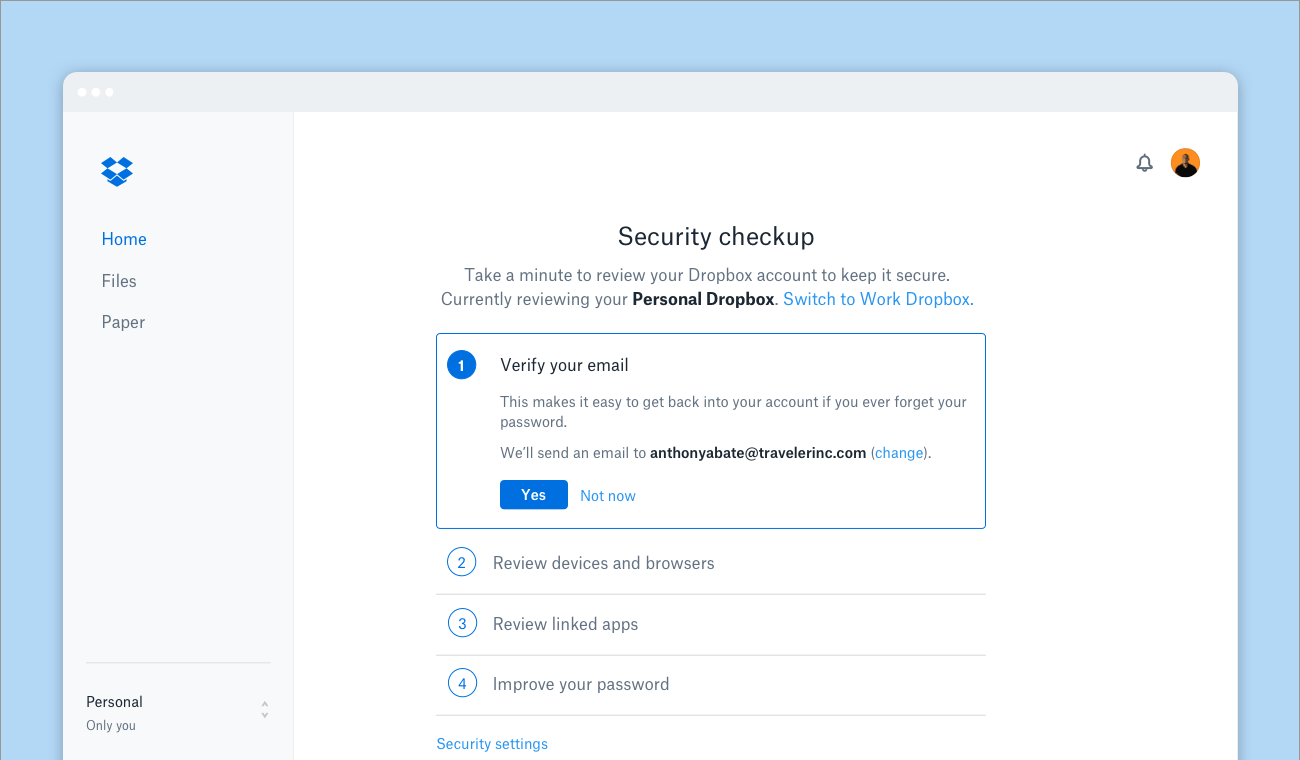Click the Dropbox logo icon
Screen dimensions: 1300x760
point(117,171)
